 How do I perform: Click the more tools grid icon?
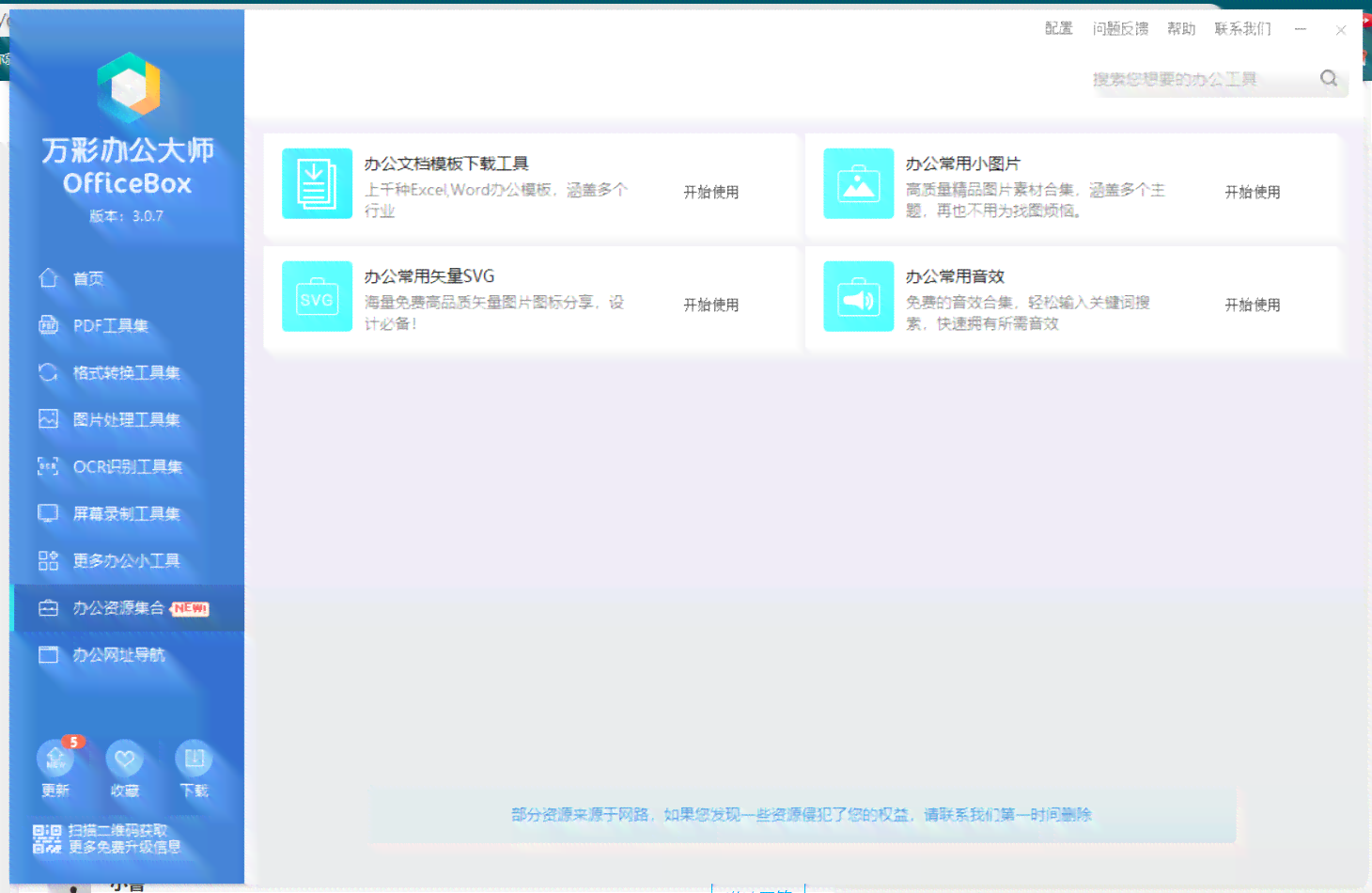pyautogui.click(x=48, y=560)
